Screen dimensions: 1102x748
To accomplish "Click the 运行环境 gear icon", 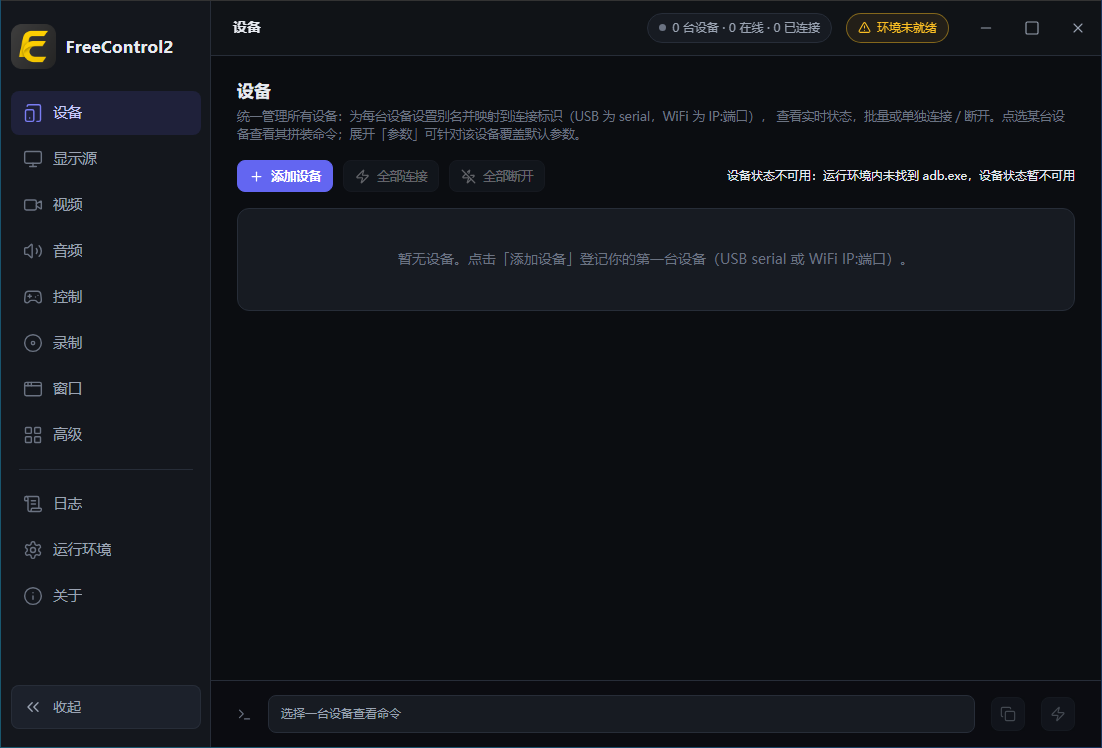I will pyautogui.click(x=33, y=550).
